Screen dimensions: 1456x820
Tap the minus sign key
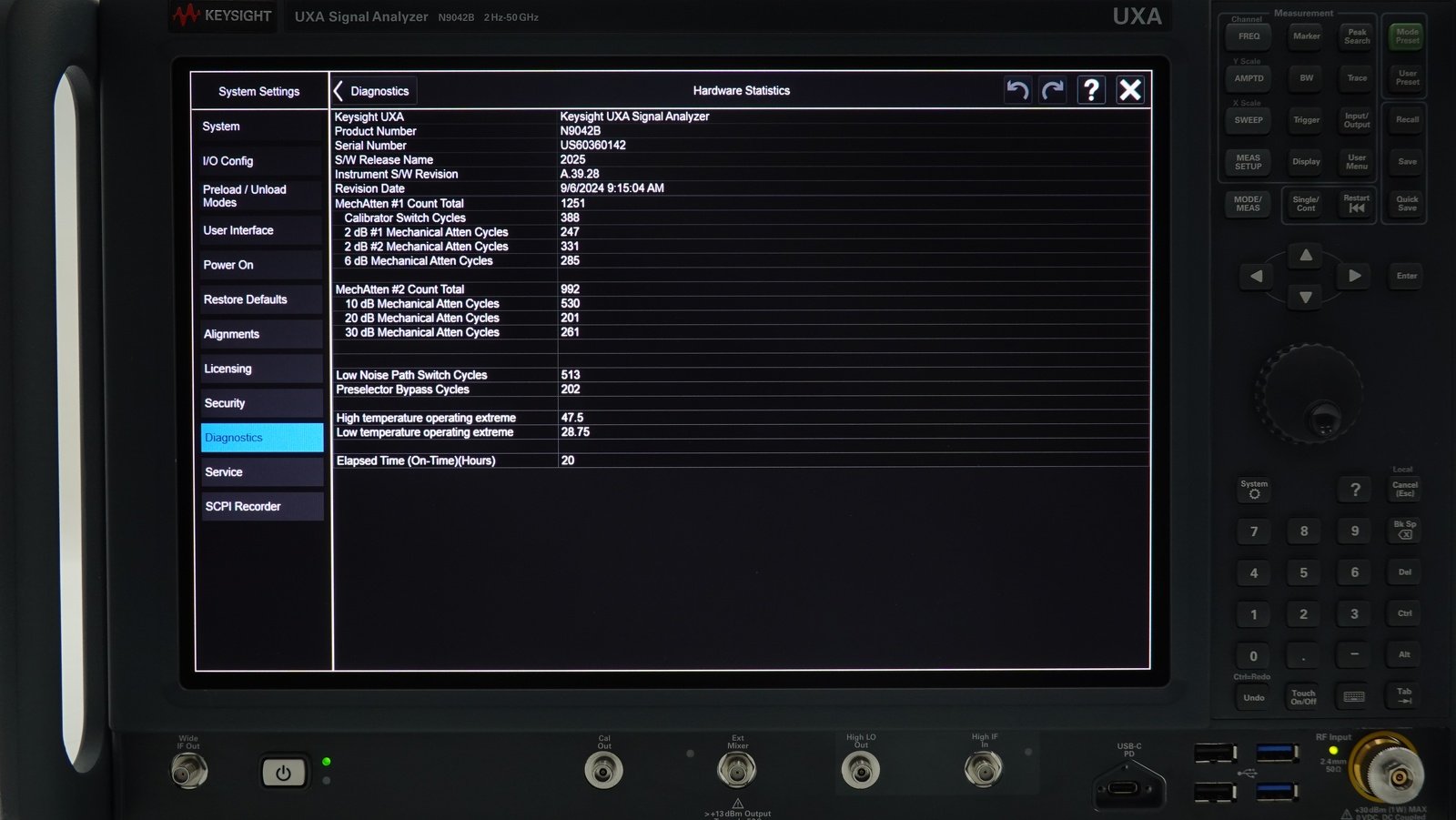tap(1354, 654)
